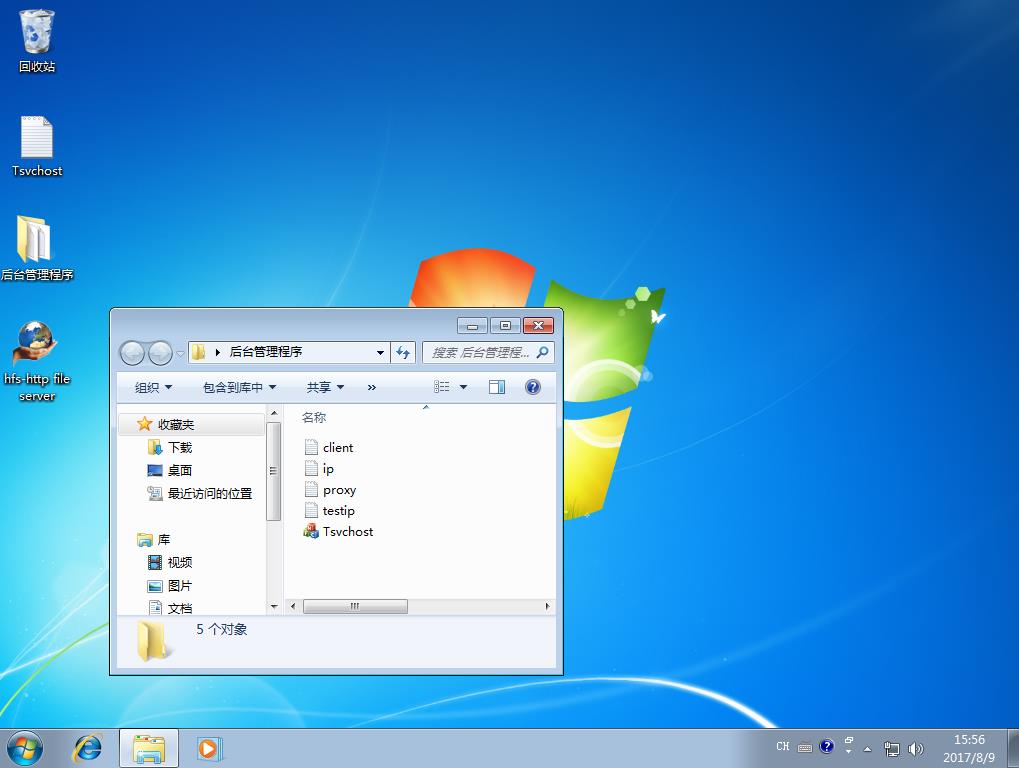
Task: Select 桌面 in the navigation pane
Action: click(x=179, y=470)
